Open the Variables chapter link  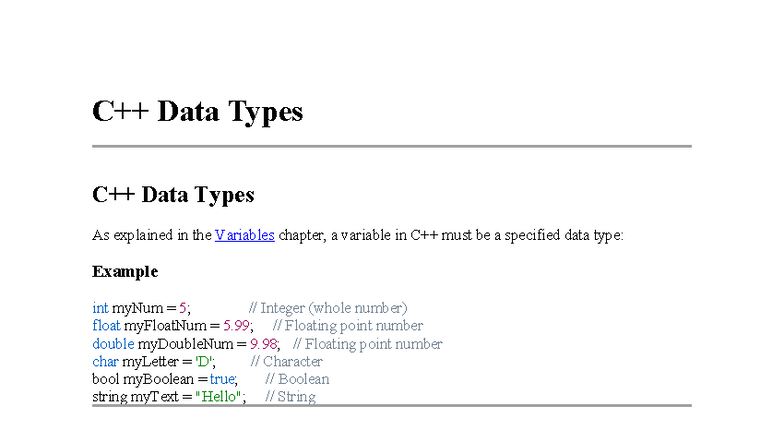[244, 236]
